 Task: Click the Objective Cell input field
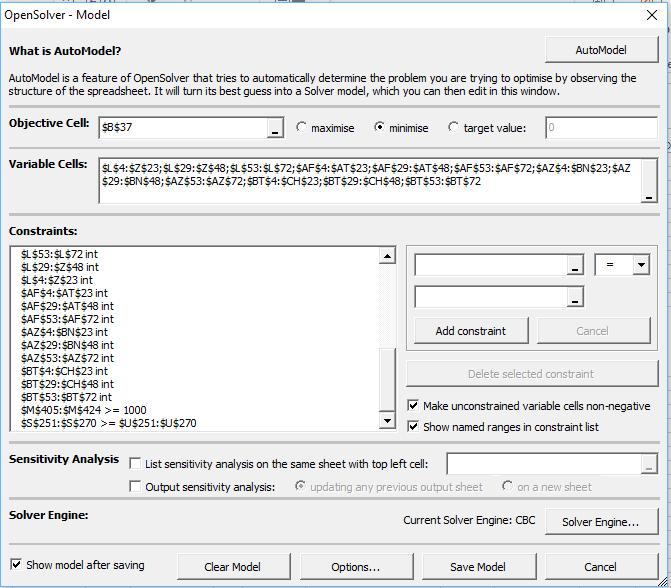click(x=183, y=128)
